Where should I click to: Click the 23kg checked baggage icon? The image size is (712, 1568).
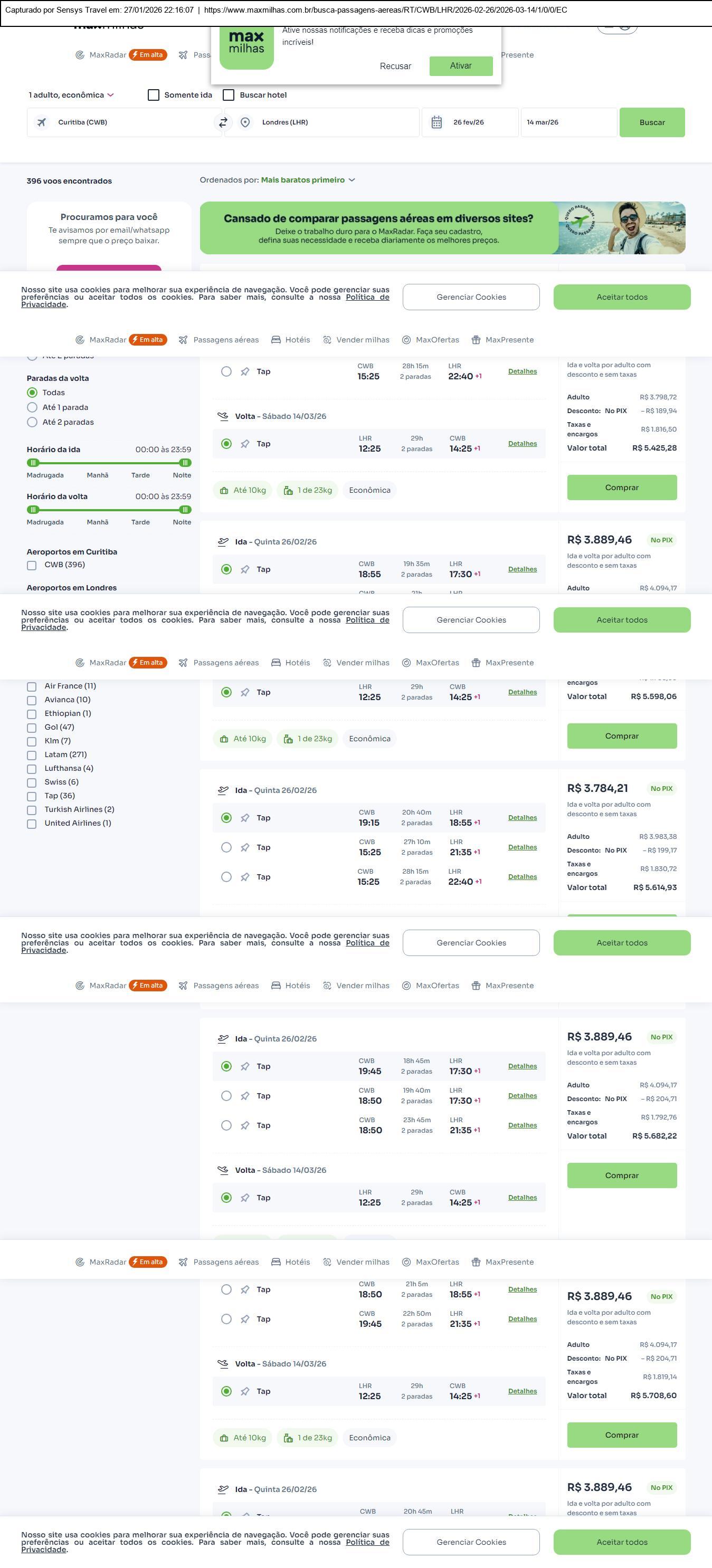click(x=288, y=491)
